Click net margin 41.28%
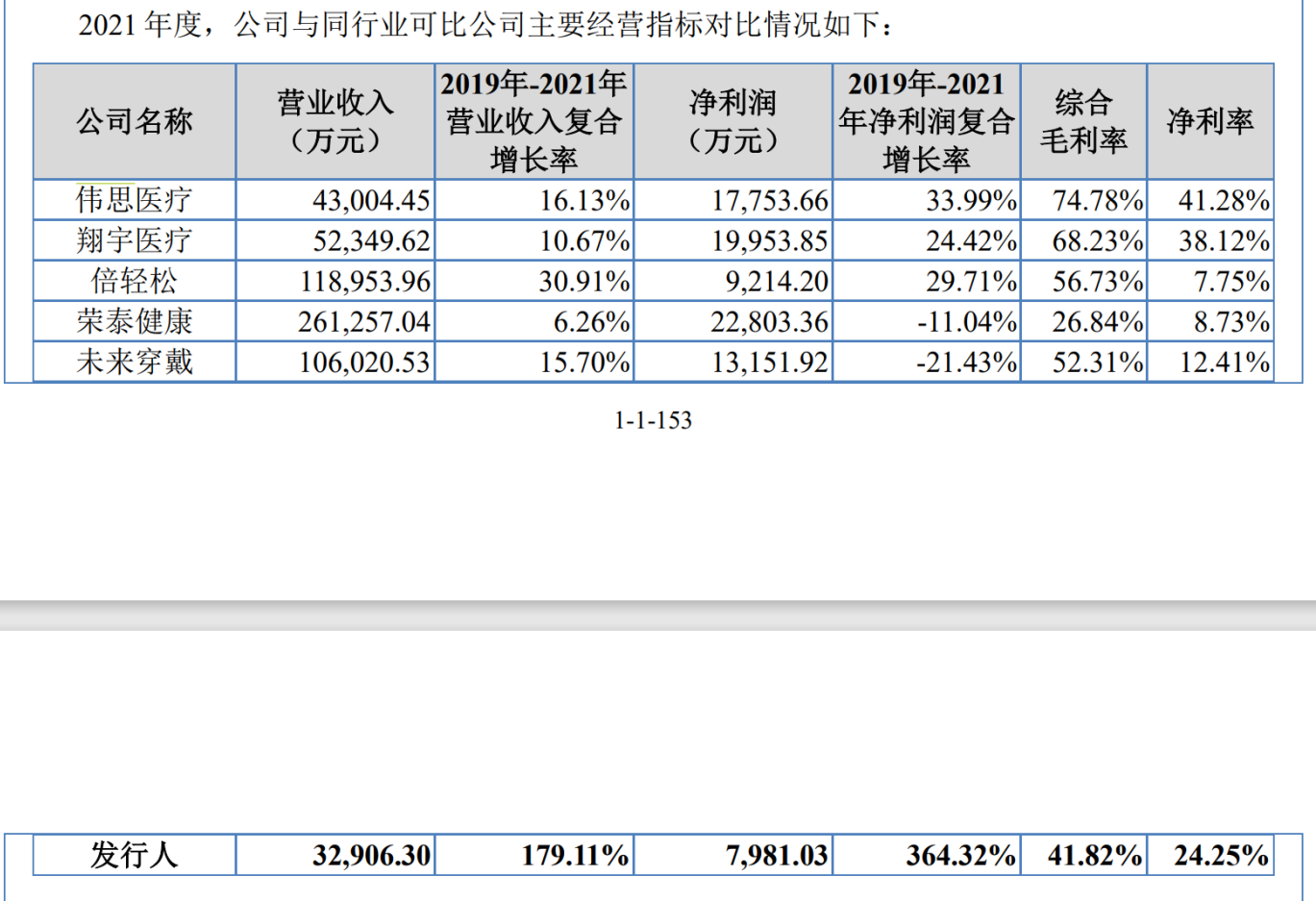 (1225, 200)
